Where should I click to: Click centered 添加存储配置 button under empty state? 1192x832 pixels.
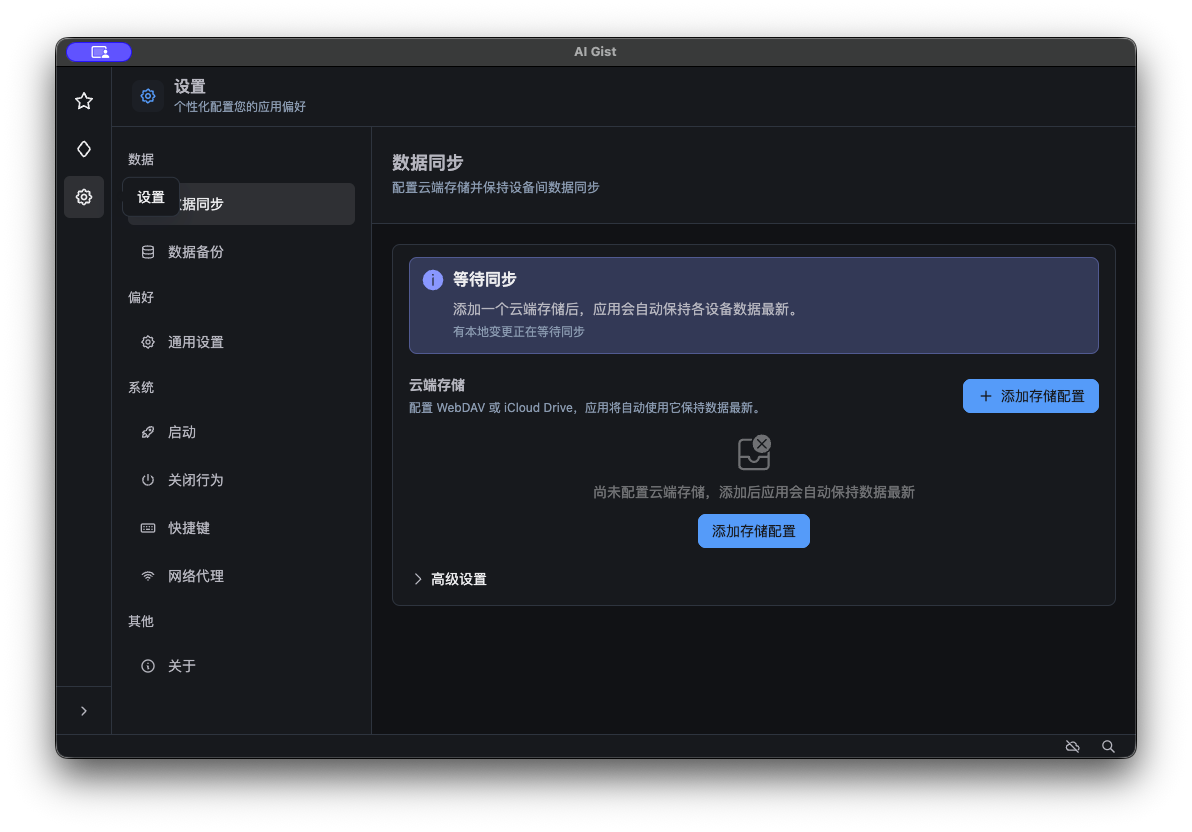(x=753, y=531)
